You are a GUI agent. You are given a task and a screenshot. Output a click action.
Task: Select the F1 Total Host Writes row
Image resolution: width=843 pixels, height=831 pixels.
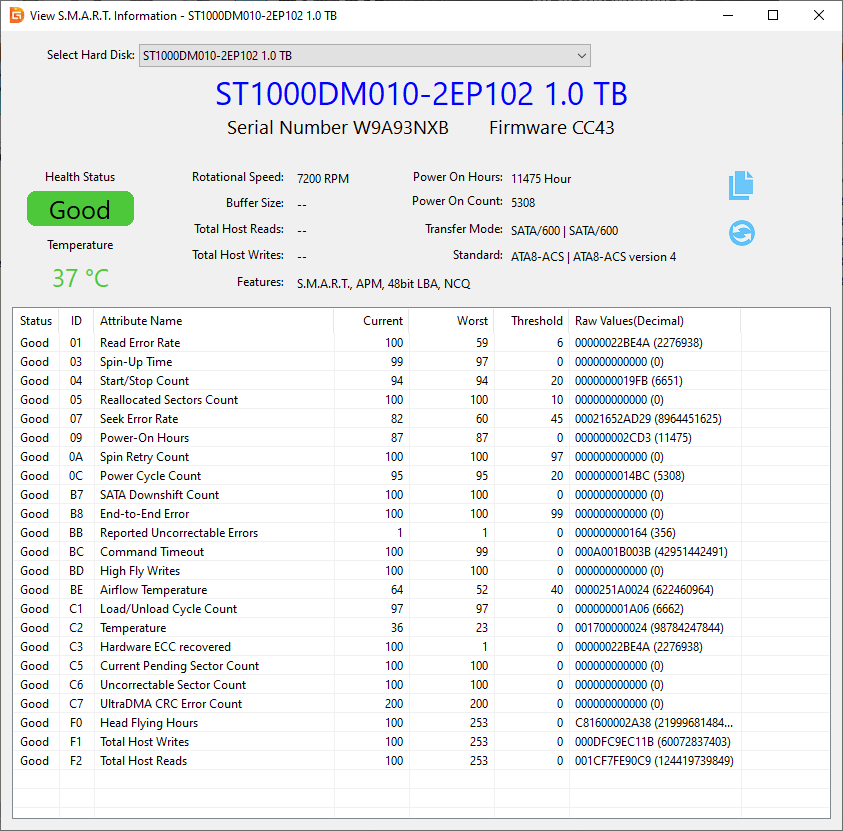(x=422, y=742)
